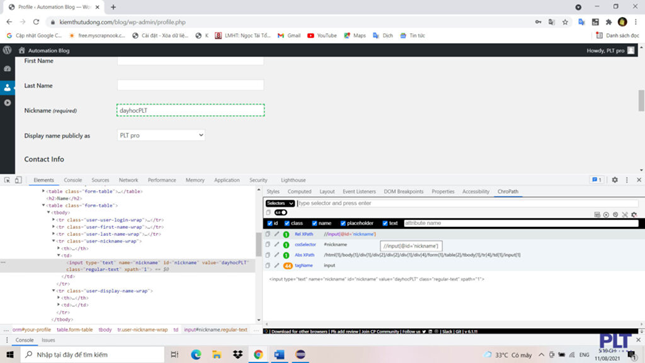Viewport: 645px width, 363px height.
Task: Open the Issues tab in the bottom drawer
Action: (48, 340)
